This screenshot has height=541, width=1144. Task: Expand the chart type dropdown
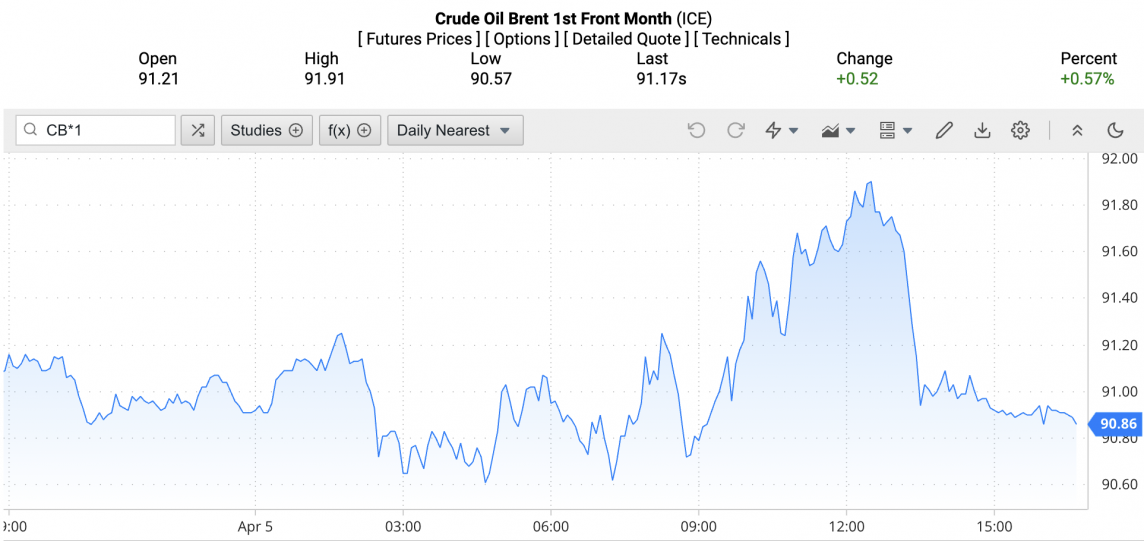pyautogui.click(x=838, y=130)
